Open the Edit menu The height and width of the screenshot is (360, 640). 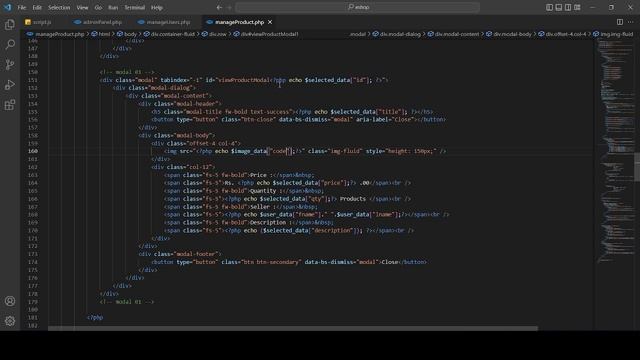[x=37, y=7]
